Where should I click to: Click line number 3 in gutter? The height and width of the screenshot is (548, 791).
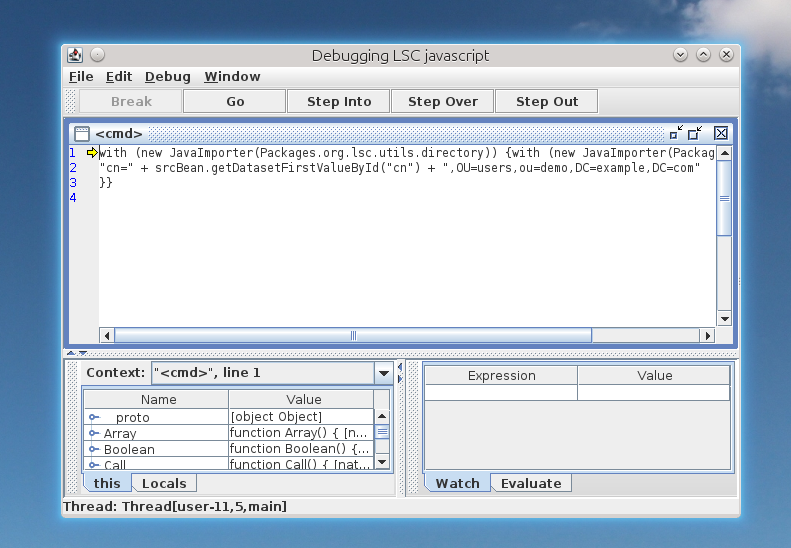click(x=73, y=183)
